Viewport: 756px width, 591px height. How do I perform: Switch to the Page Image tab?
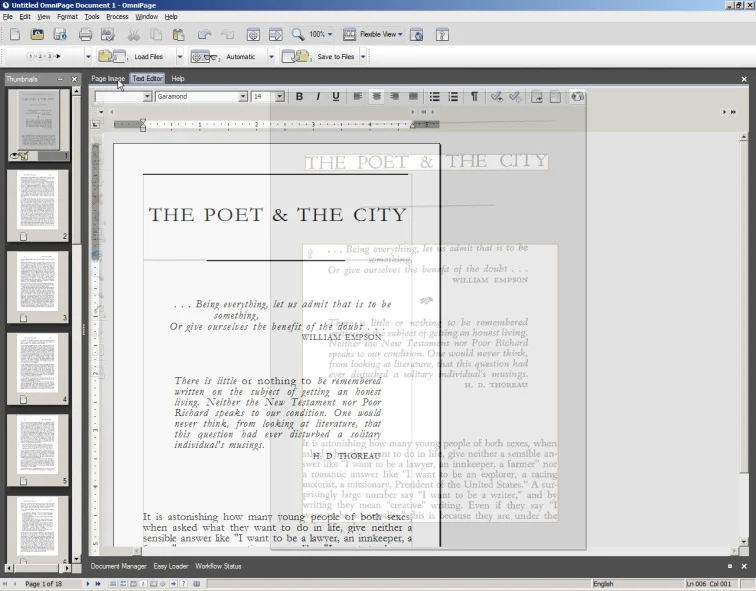pos(108,78)
